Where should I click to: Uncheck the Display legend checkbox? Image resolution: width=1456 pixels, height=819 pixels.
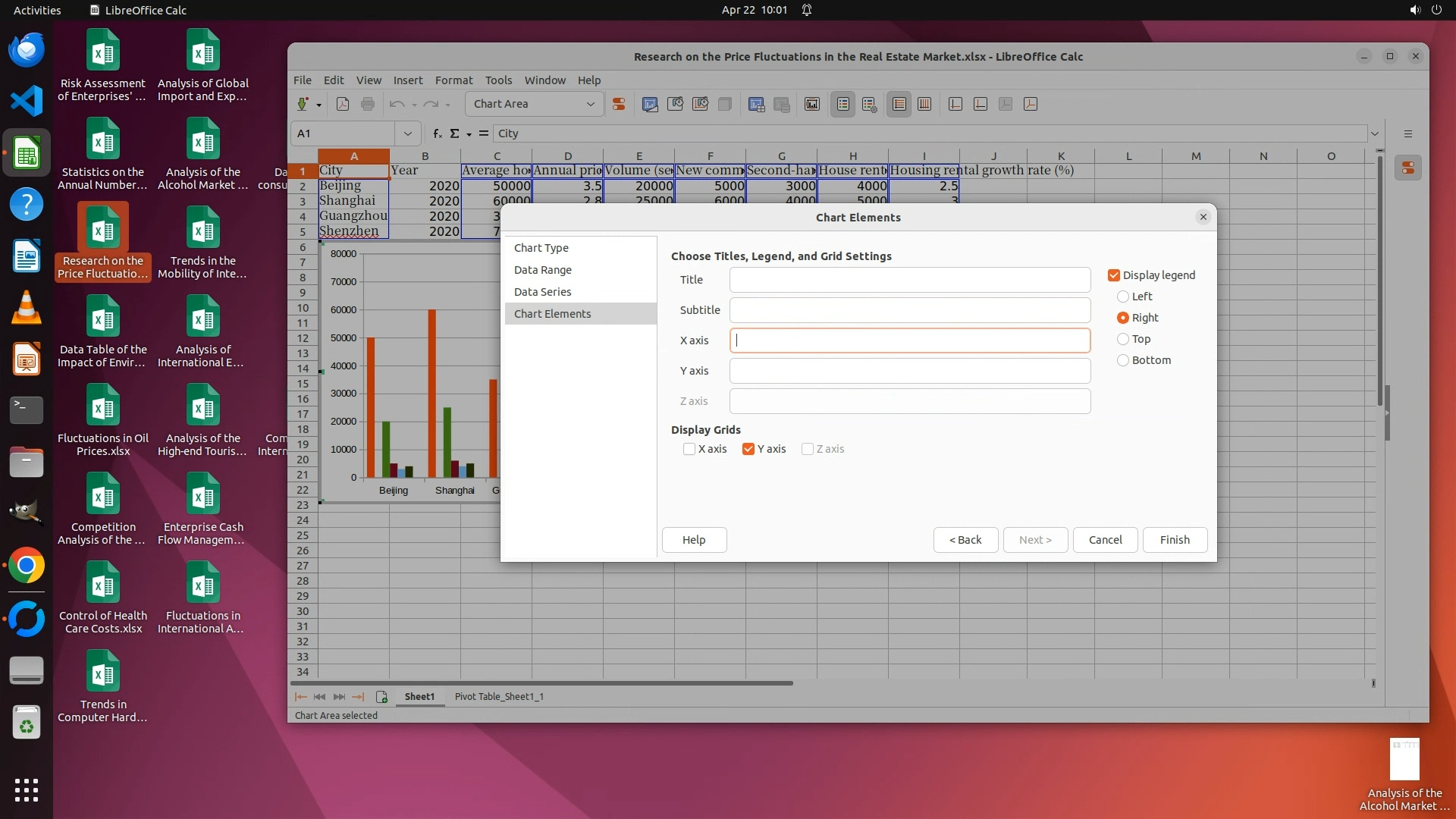pyautogui.click(x=1114, y=275)
